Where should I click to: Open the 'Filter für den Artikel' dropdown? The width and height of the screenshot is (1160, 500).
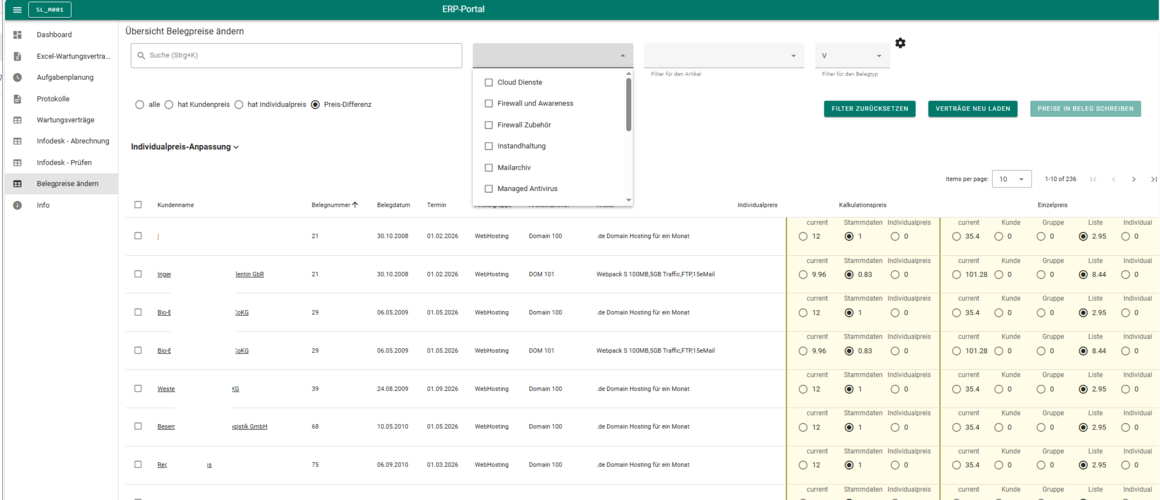pyautogui.click(x=723, y=56)
